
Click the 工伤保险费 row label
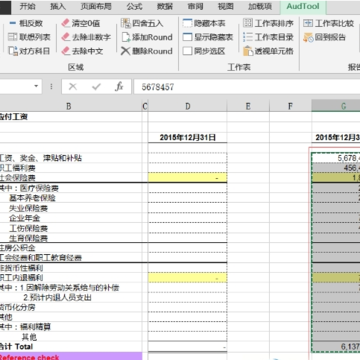[x=28, y=228]
